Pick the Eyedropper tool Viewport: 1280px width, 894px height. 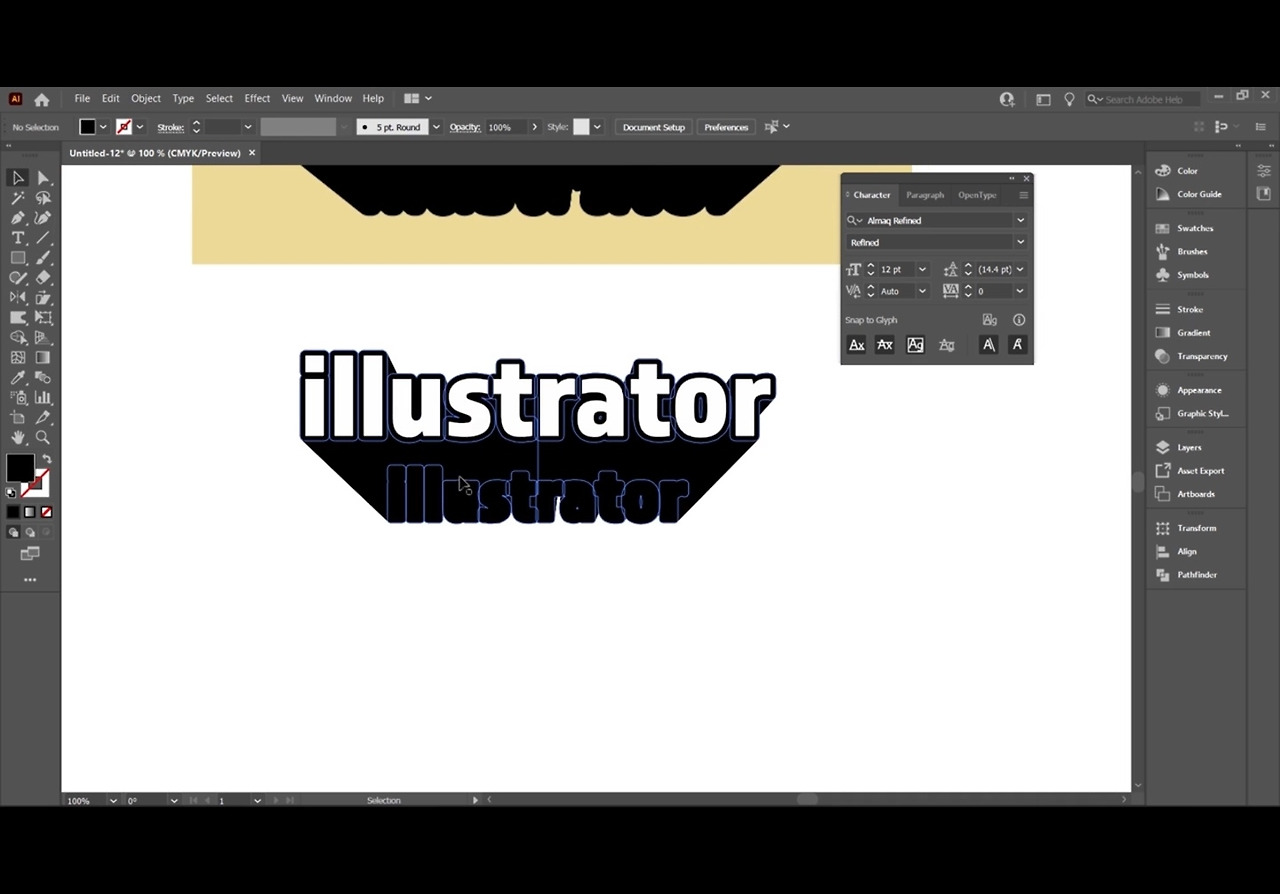pyautogui.click(x=18, y=377)
